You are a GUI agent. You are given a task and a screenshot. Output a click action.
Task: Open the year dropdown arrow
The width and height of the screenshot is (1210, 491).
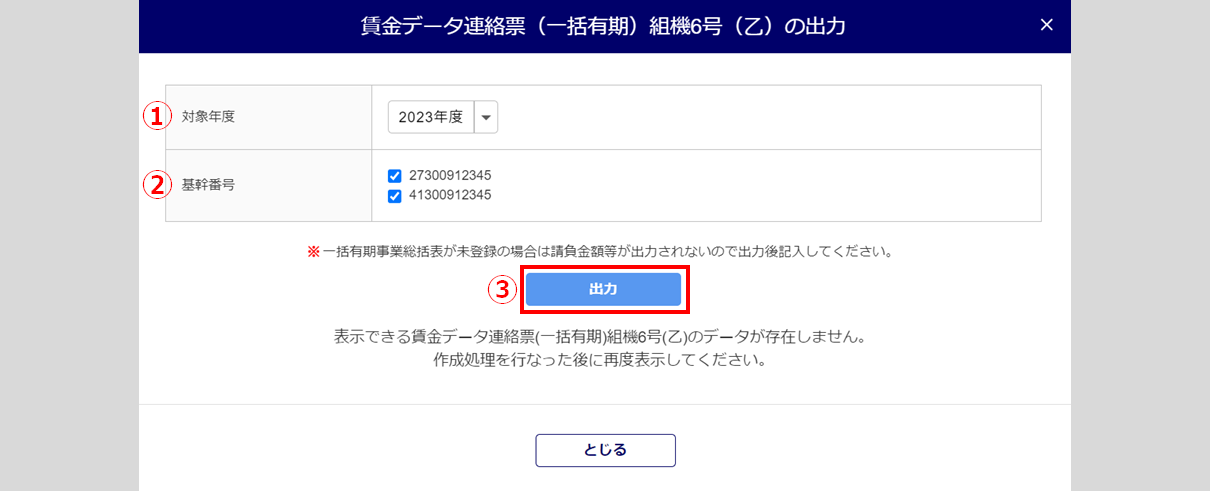pyautogui.click(x=486, y=117)
